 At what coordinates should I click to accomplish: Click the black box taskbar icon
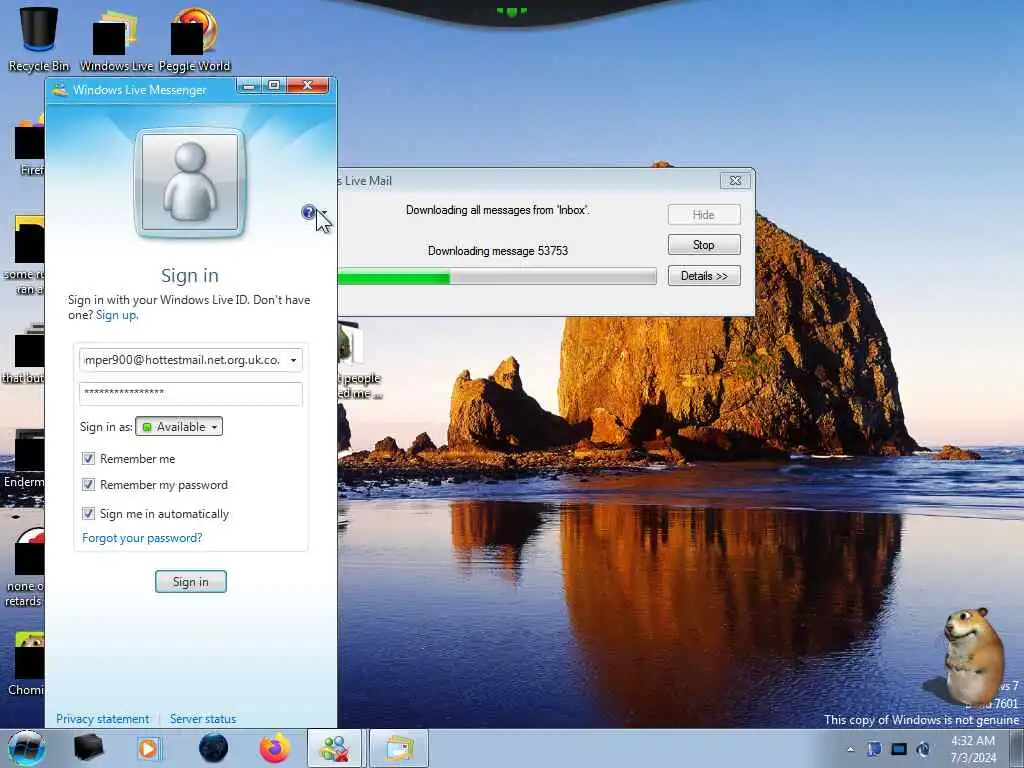pyautogui.click(x=88, y=748)
